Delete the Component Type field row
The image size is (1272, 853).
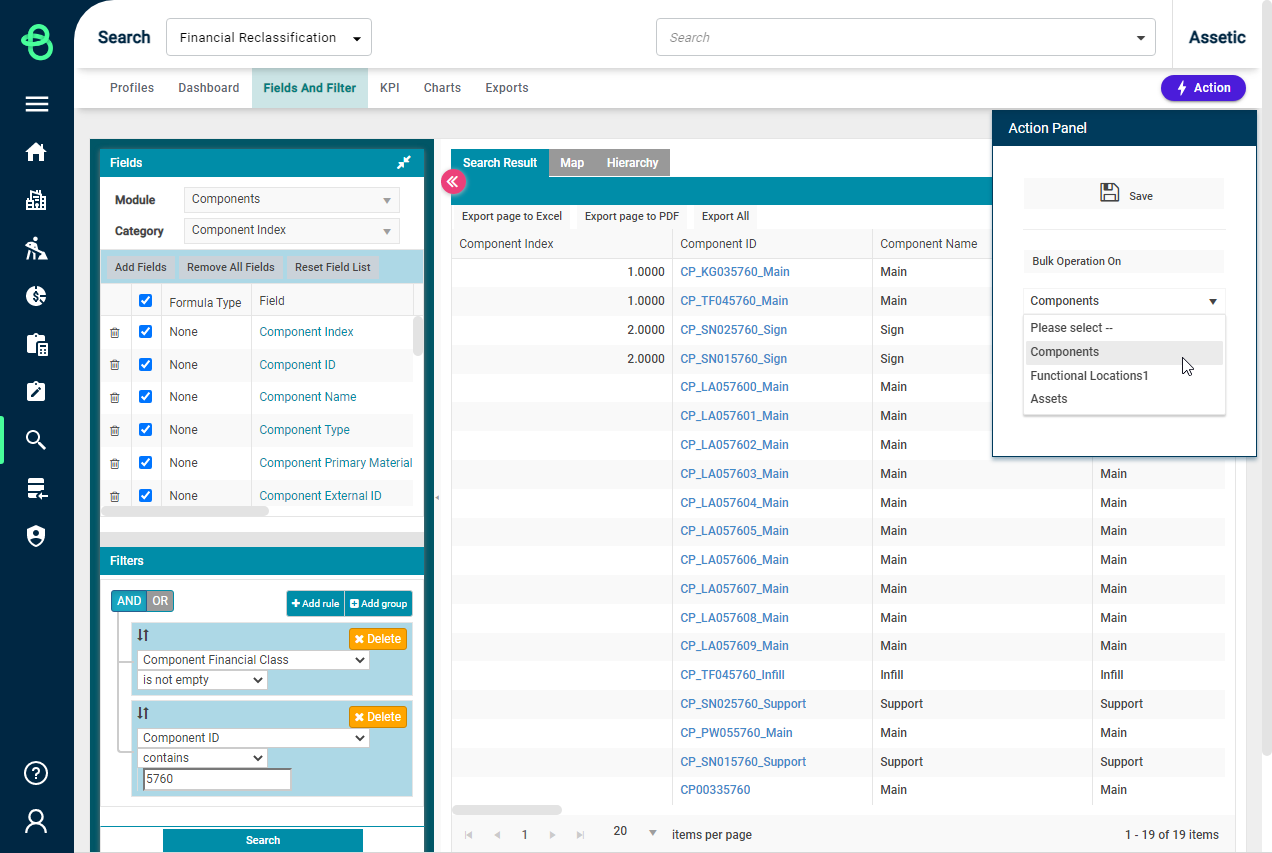[114, 430]
